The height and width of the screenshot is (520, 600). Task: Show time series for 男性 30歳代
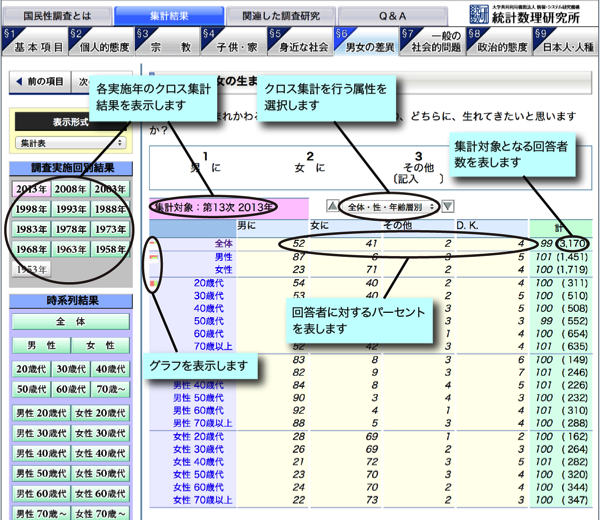pyautogui.click(x=41, y=434)
